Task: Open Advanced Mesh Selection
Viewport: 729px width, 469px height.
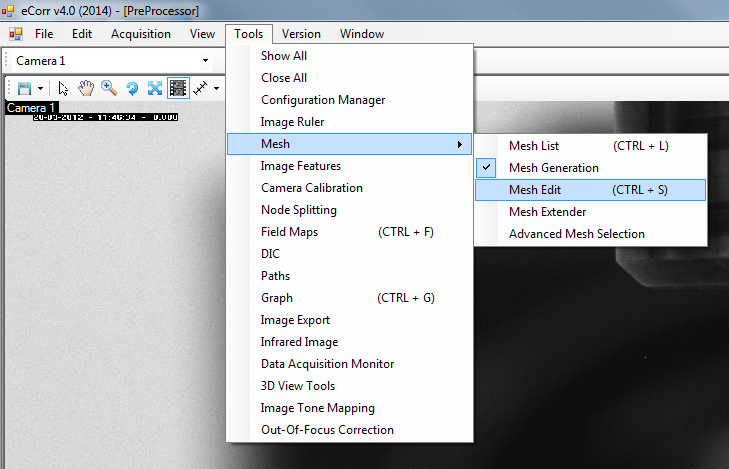Action: click(x=590, y=234)
